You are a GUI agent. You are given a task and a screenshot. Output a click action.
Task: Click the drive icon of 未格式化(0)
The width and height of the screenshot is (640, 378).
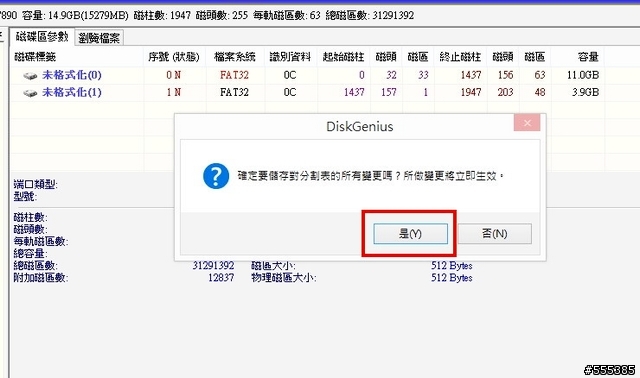30,76
